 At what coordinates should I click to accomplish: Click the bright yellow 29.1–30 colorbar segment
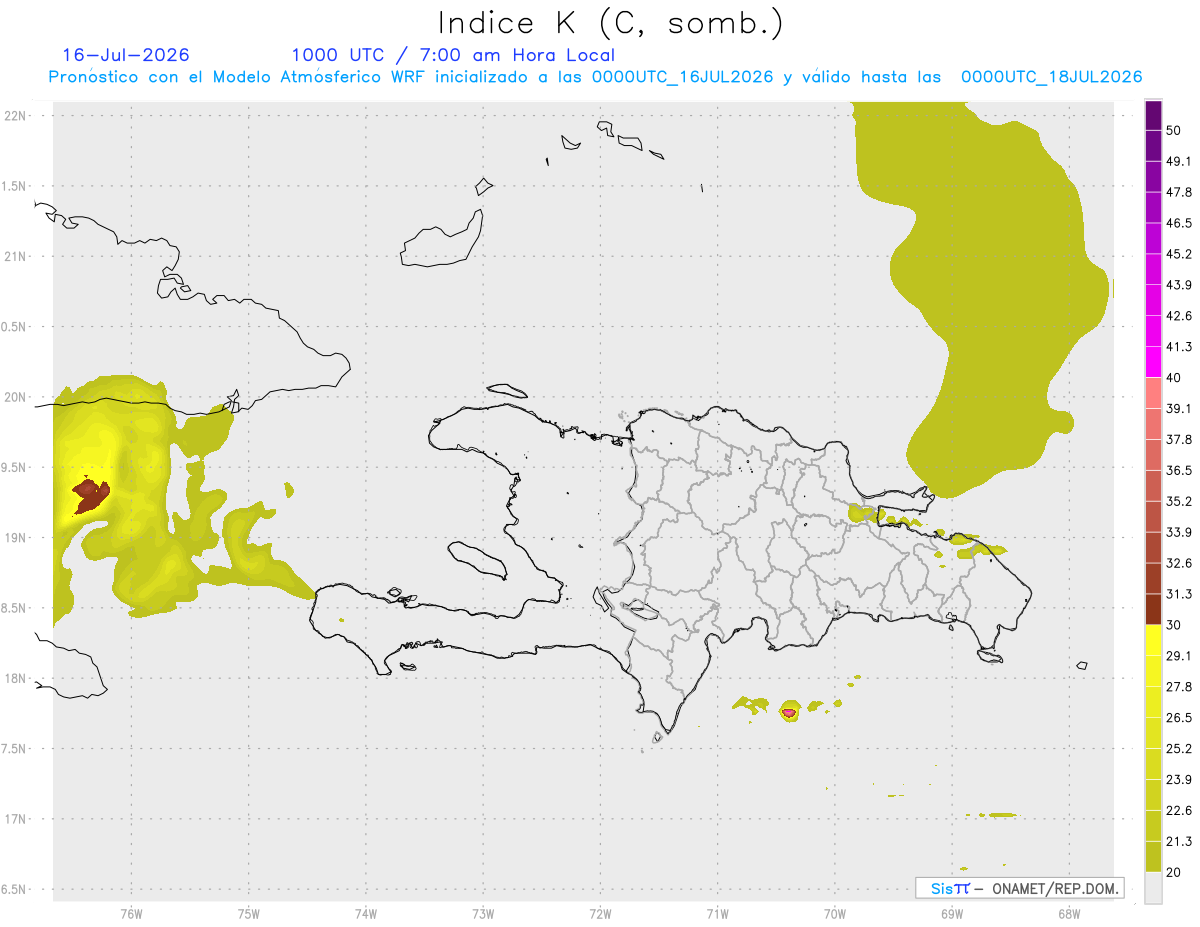[1153, 640]
